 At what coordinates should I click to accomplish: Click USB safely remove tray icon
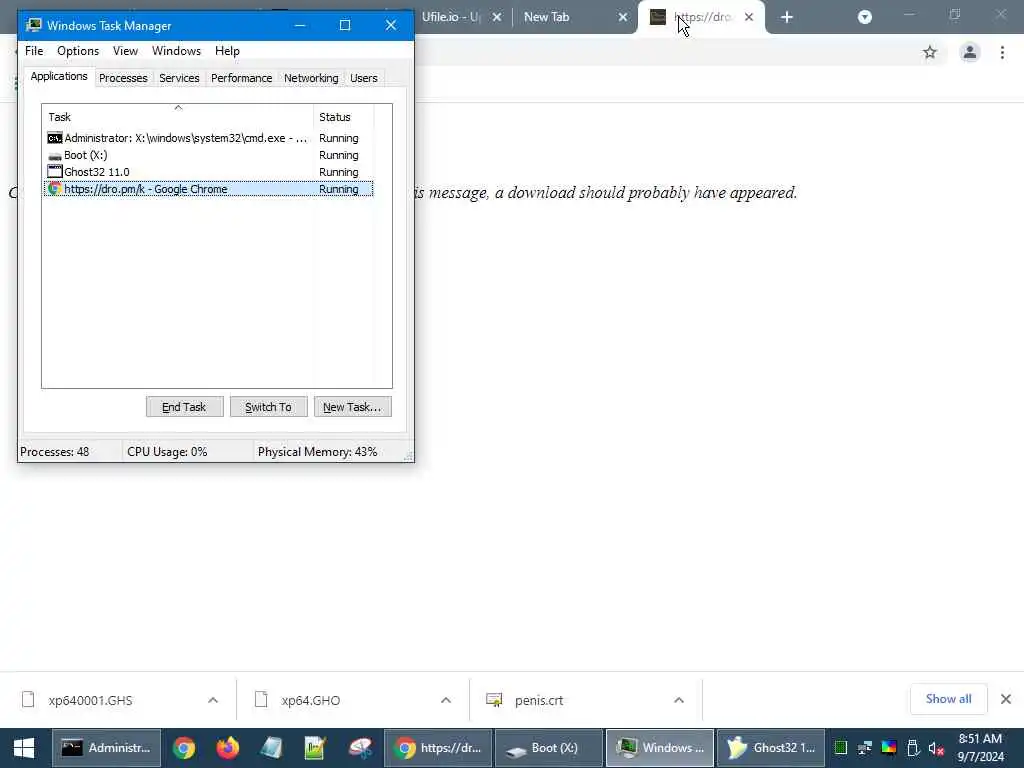(913, 748)
